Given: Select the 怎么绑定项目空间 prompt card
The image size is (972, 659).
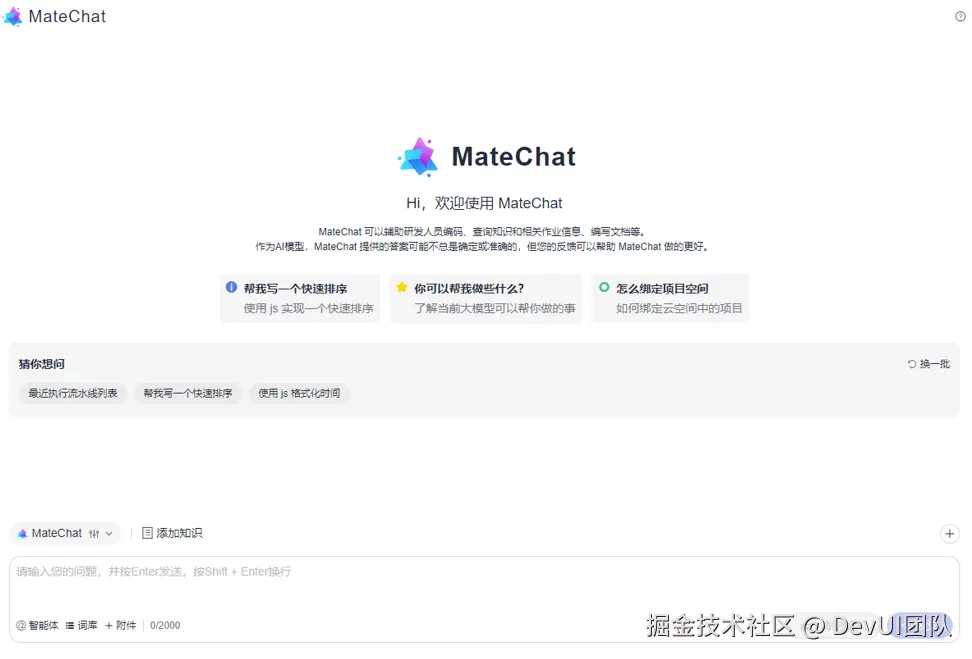Looking at the screenshot, I should point(670,298).
